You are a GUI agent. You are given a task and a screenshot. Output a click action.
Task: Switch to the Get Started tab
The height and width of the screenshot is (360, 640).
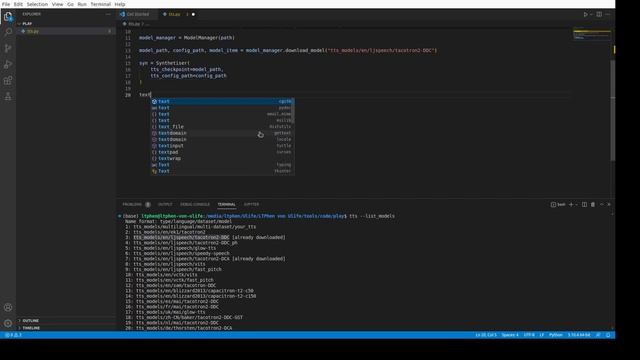(138, 14)
